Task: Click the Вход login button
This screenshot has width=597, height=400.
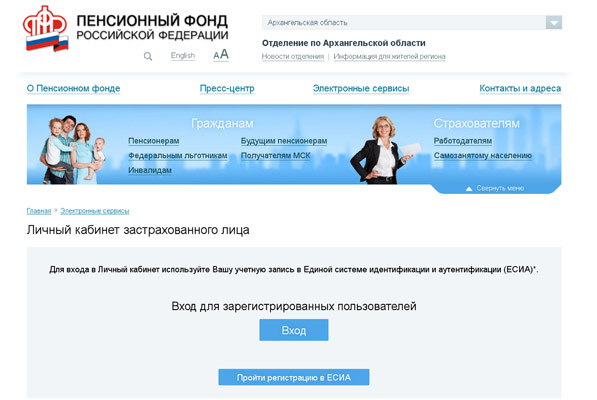Action: 294,330
